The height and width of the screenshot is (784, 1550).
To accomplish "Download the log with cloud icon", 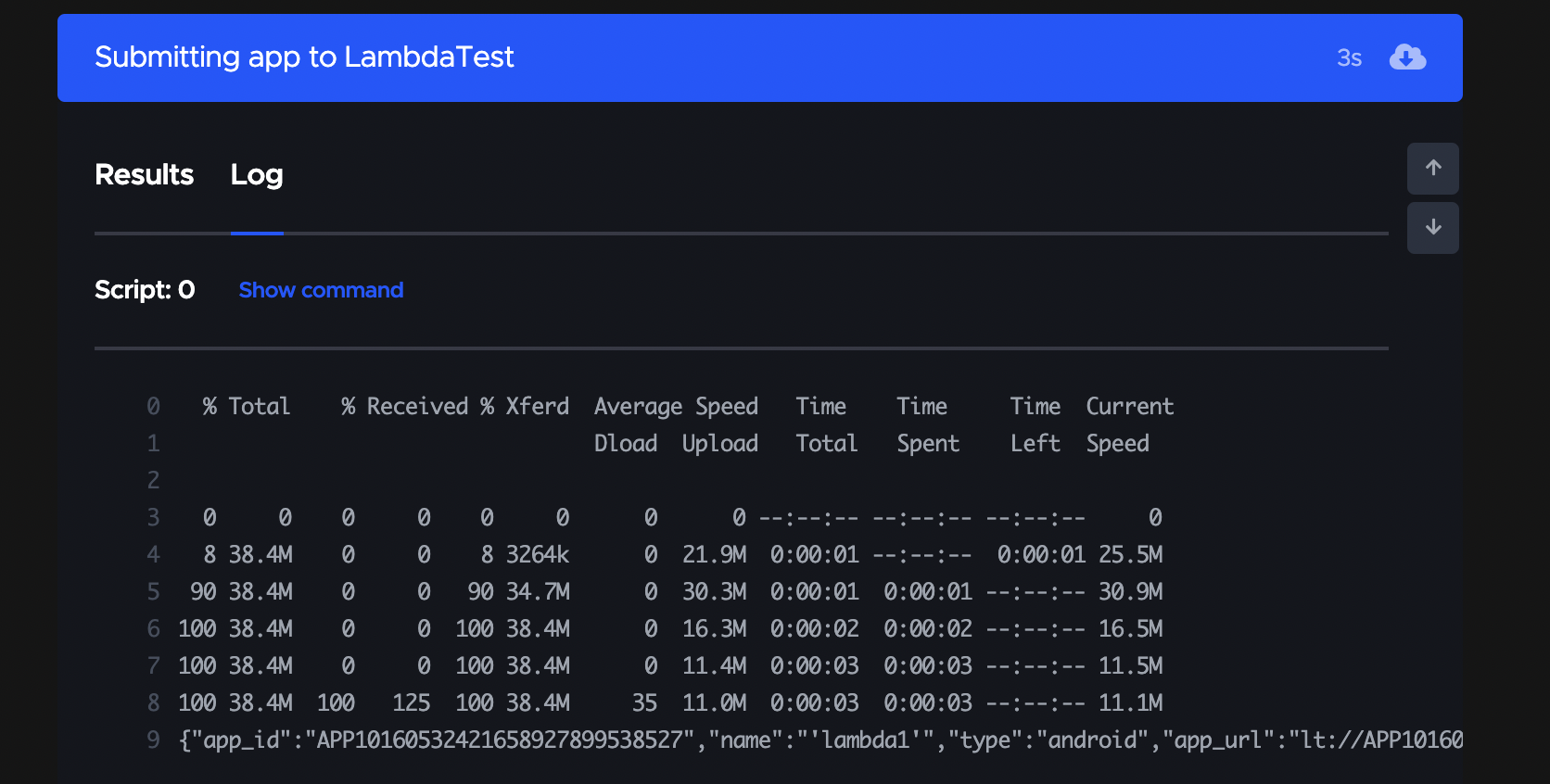I will pos(1407,57).
